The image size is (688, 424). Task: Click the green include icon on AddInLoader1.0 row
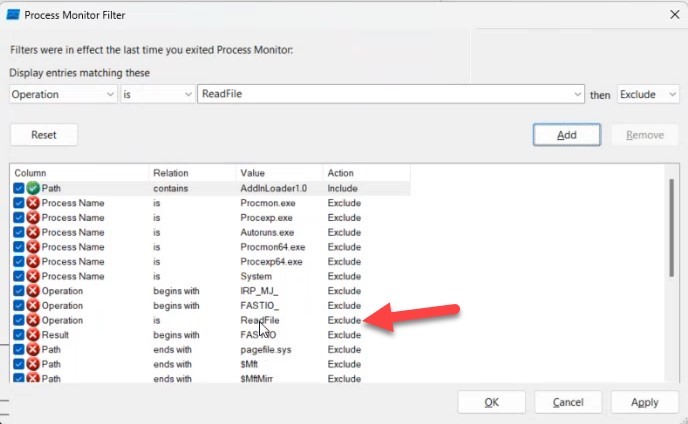point(33,188)
